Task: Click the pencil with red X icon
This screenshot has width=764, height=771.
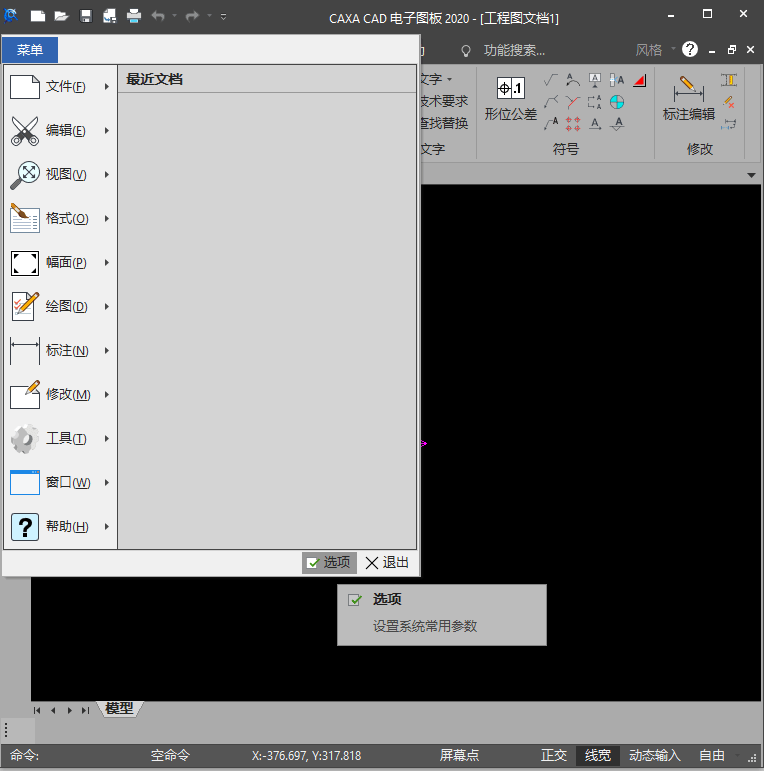Action: [x=729, y=102]
